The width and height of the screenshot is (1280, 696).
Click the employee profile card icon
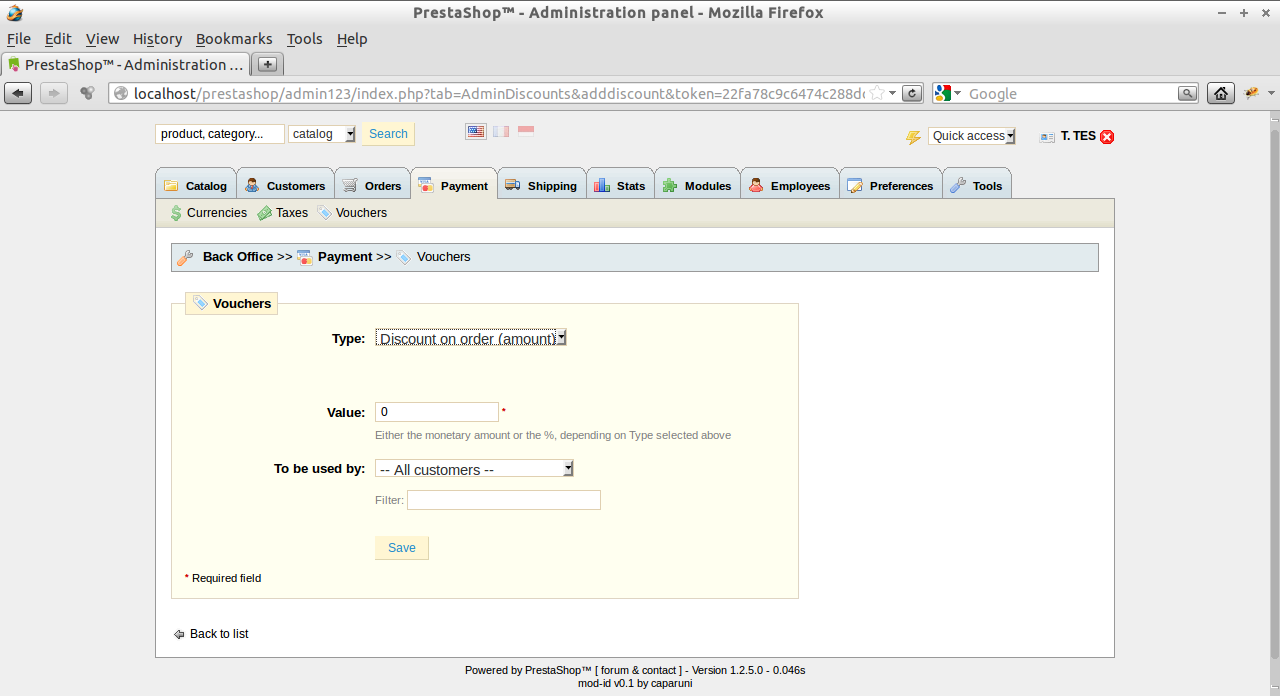(1047, 137)
